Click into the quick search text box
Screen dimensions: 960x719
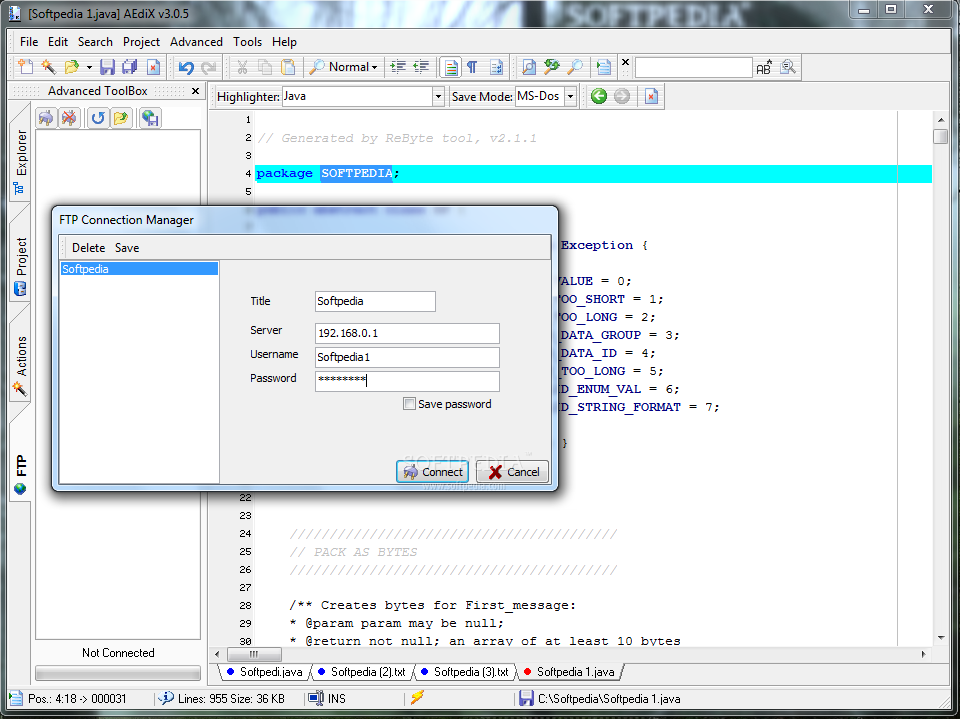click(x=694, y=67)
